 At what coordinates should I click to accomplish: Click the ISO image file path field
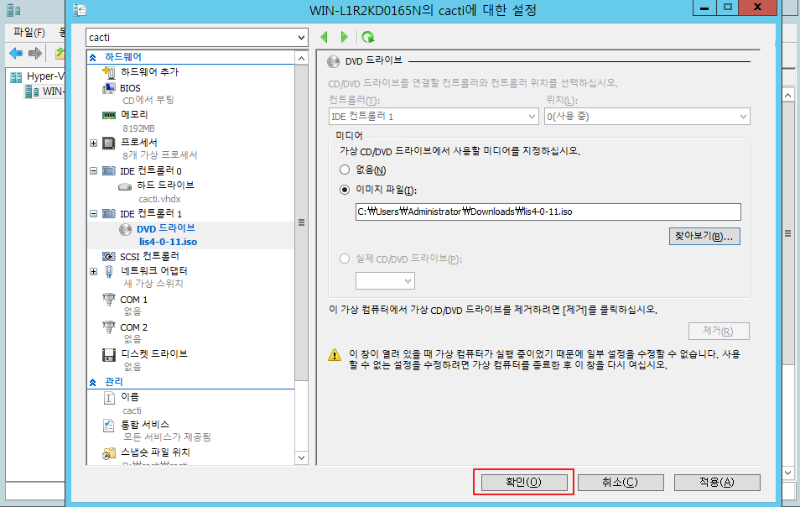click(x=547, y=211)
